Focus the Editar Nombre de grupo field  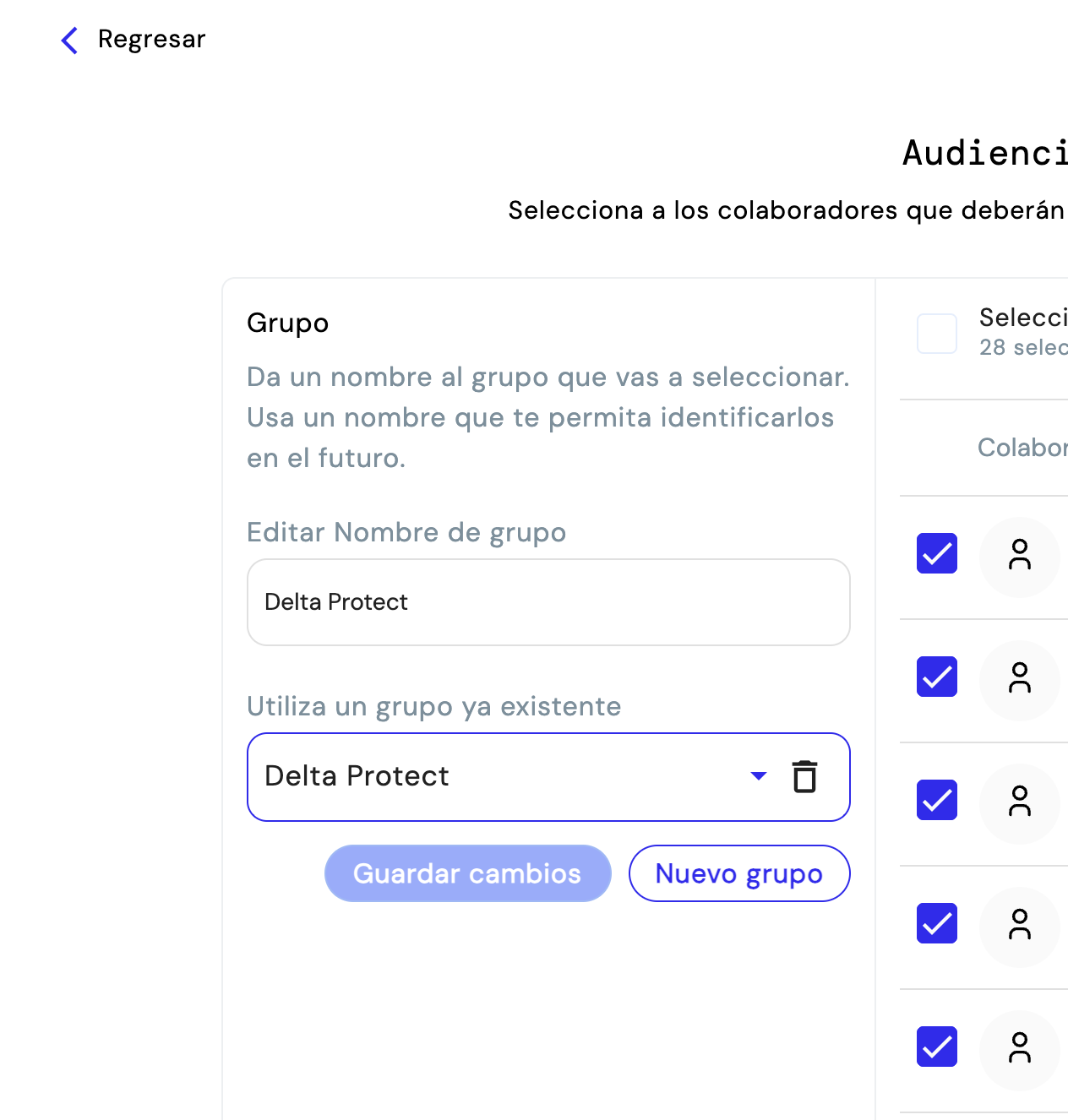tap(548, 602)
